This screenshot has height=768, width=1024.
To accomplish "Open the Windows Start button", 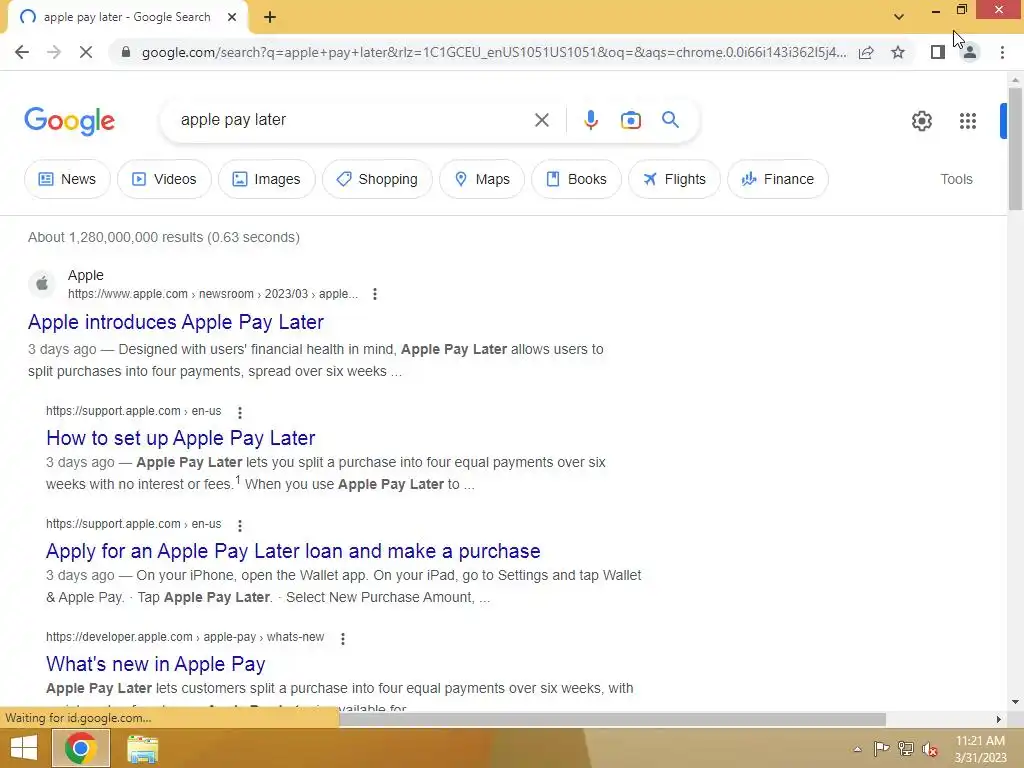I will pyautogui.click(x=24, y=748).
